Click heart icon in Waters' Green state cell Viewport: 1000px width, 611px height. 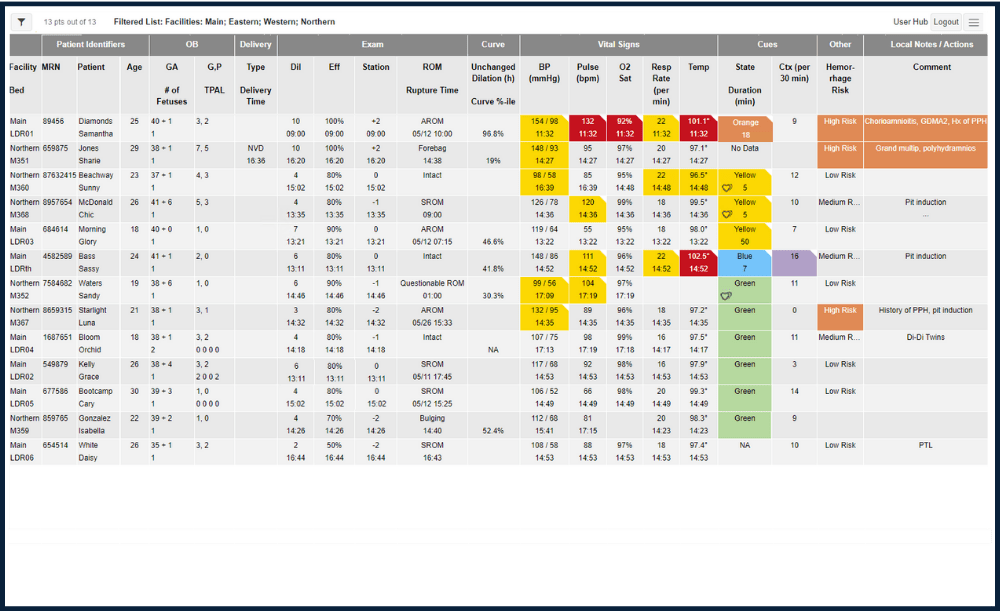pos(727,296)
